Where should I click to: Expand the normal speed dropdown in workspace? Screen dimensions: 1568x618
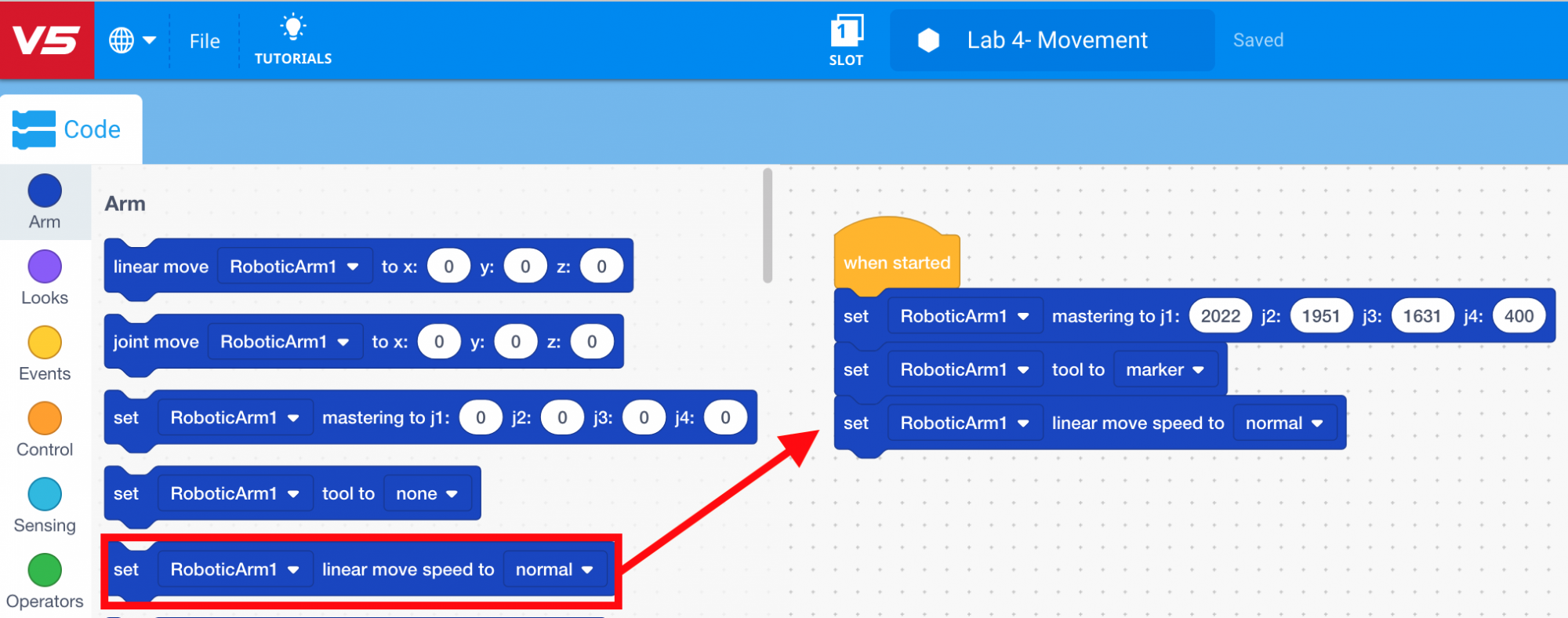[x=1283, y=423]
